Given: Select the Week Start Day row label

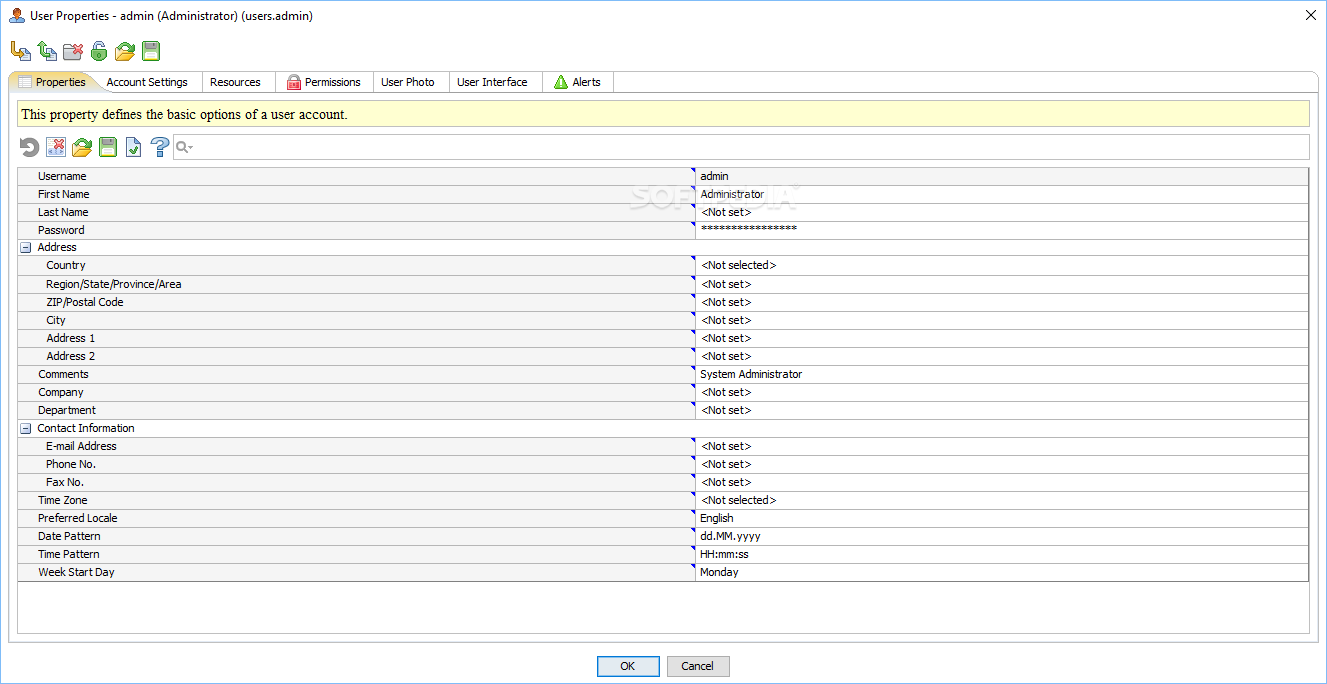Looking at the screenshot, I should coord(76,572).
